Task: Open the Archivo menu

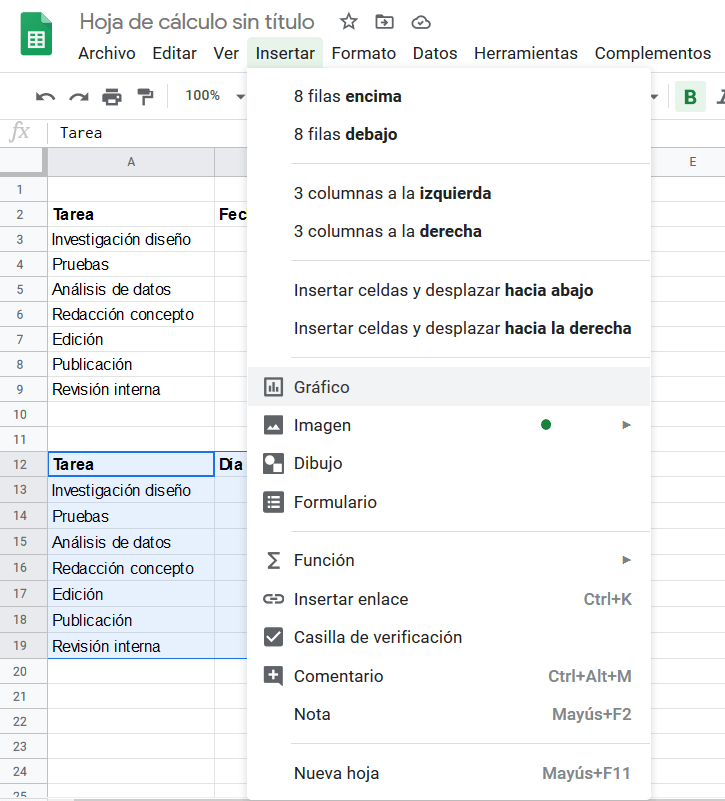Action: 107,53
